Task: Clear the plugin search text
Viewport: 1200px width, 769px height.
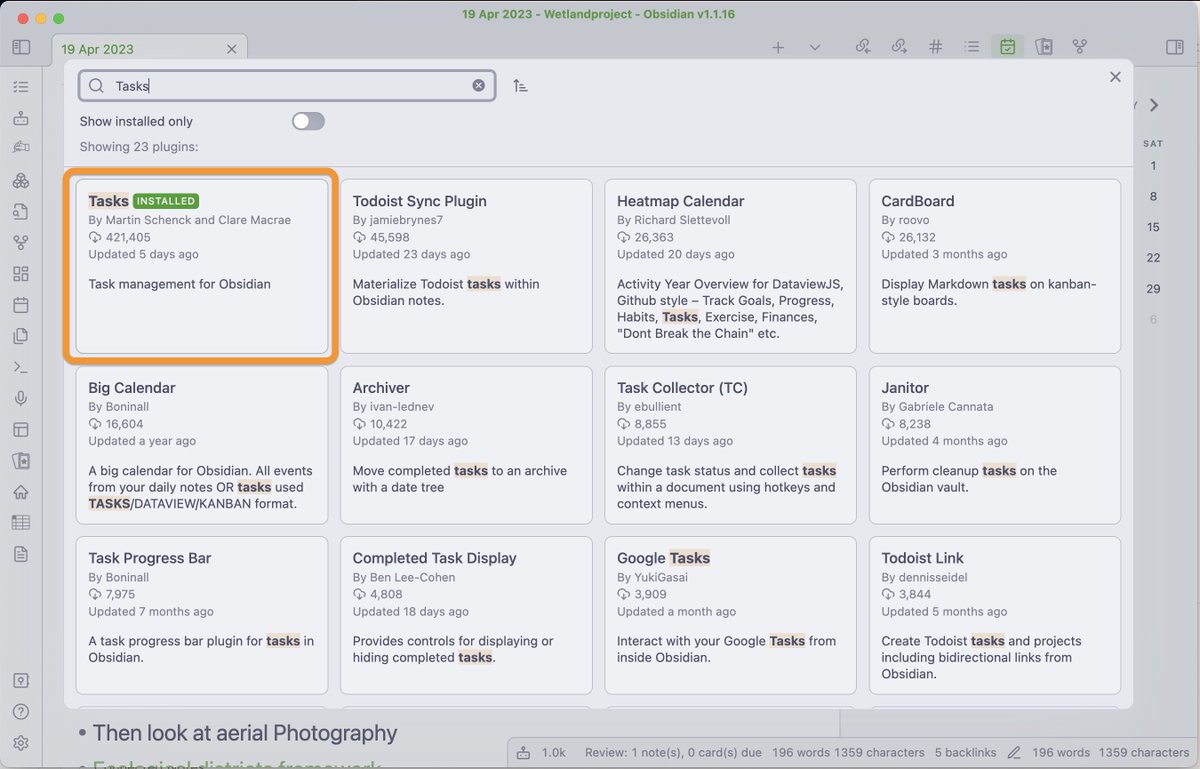Action: [x=478, y=86]
